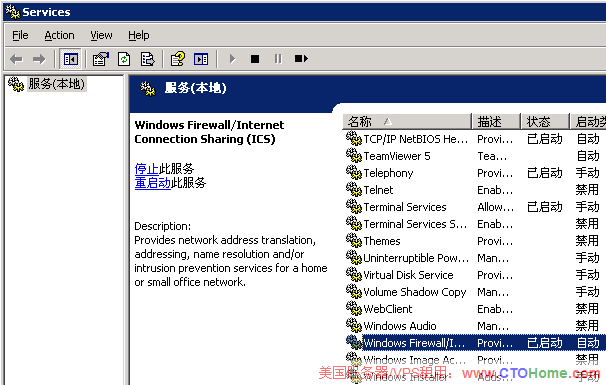Click the gear icon beside TCP/IP NetBIOS
The width and height of the screenshot is (606, 385).
point(354,138)
